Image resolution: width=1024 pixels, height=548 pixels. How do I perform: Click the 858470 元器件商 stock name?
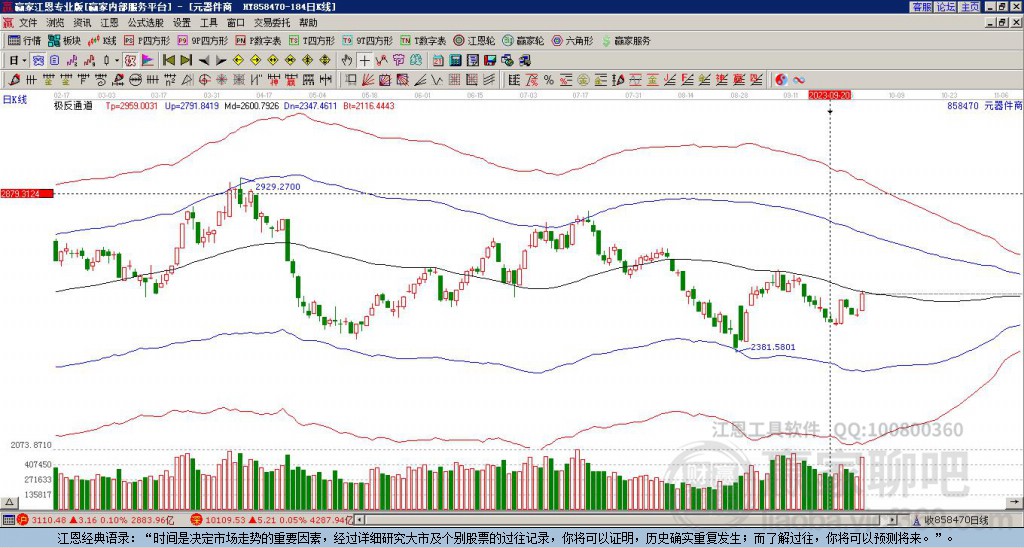pos(984,105)
